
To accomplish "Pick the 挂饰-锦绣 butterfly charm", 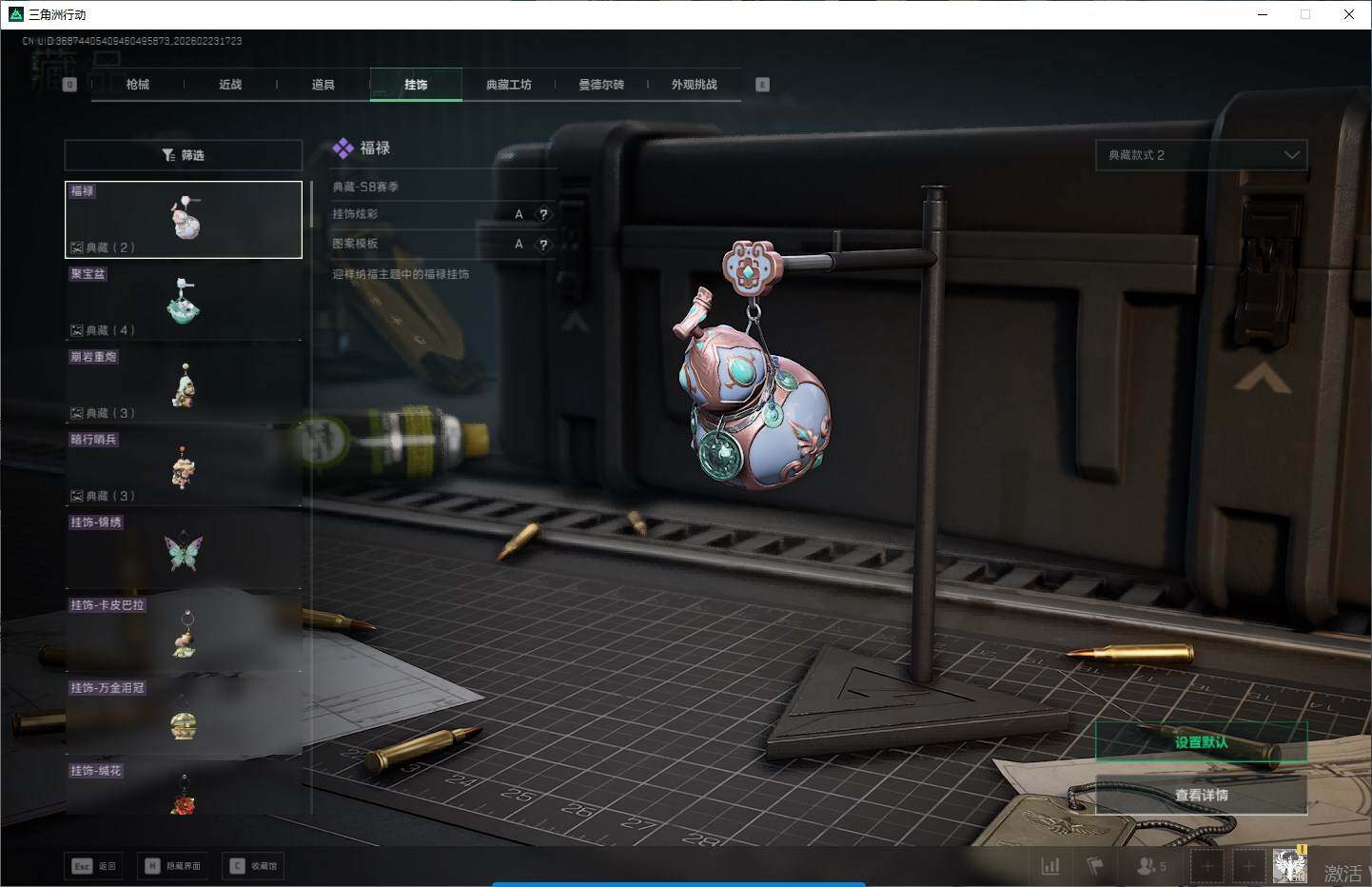I will pos(184,550).
